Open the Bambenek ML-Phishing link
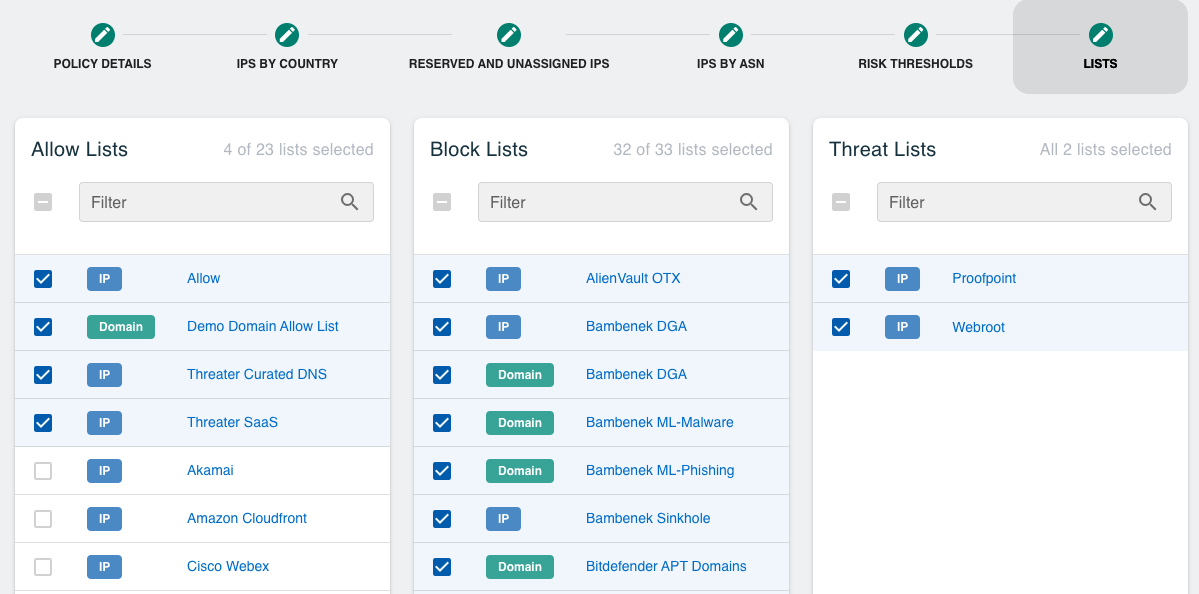Image resolution: width=1199 pixels, height=594 pixels. pyautogui.click(x=660, y=470)
